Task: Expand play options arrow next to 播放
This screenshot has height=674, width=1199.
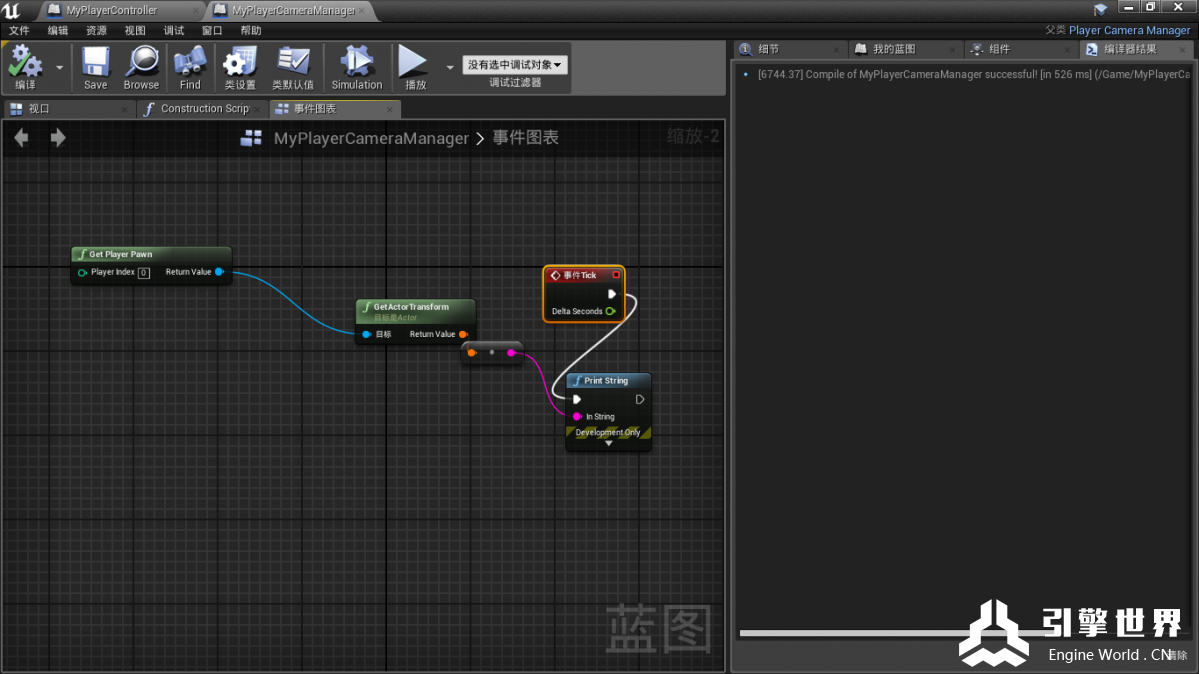Action: [x=450, y=68]
